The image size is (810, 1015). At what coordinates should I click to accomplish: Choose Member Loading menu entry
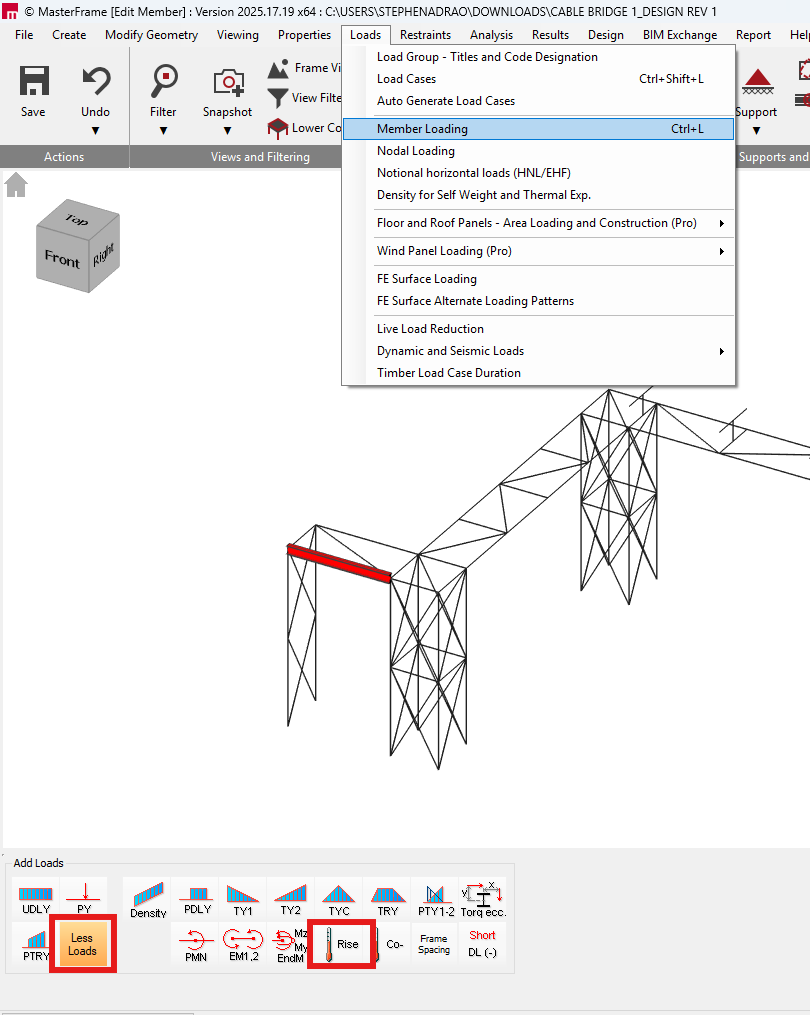coord(538,129)
